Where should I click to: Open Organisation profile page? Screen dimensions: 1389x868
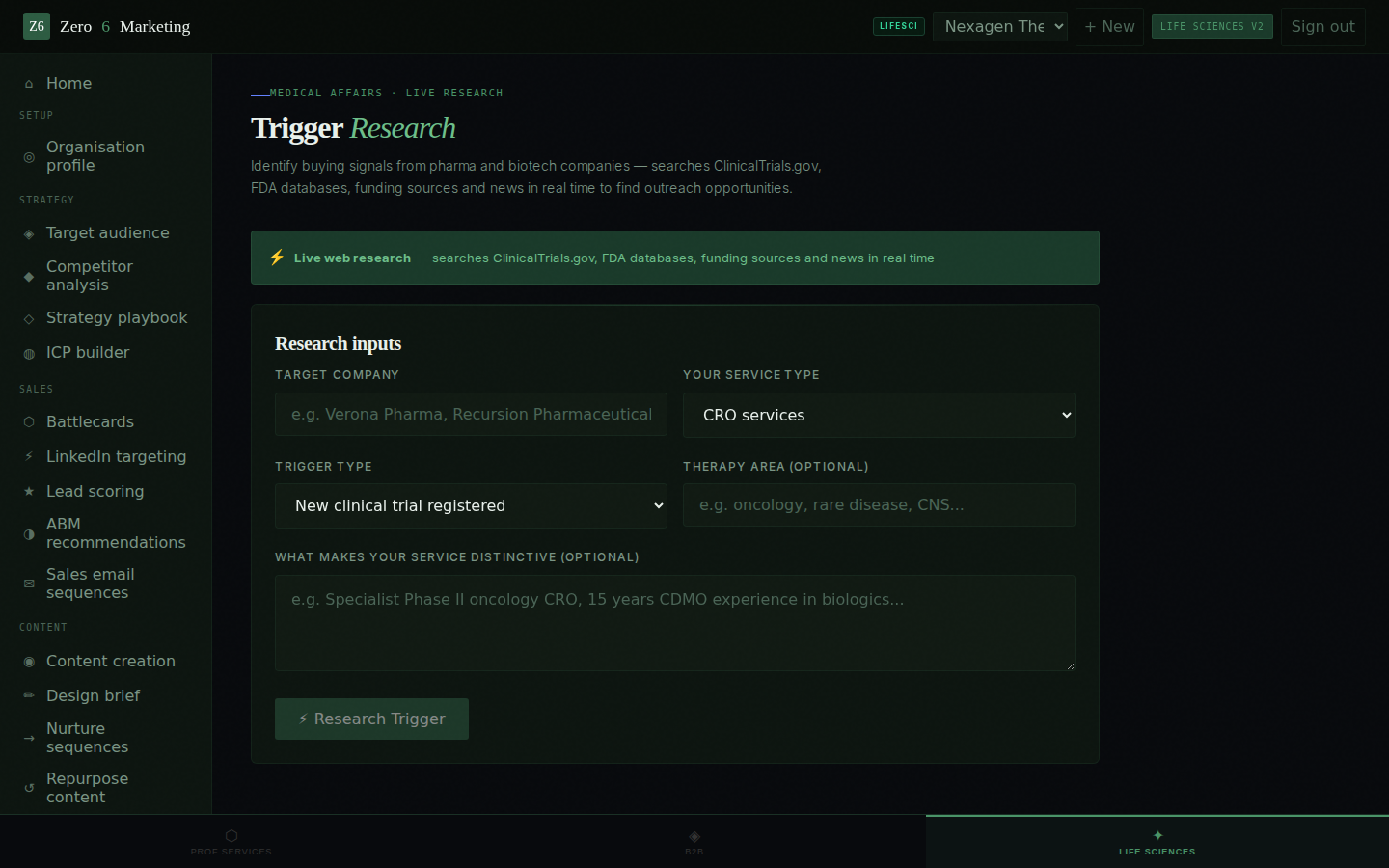(106, 156)
